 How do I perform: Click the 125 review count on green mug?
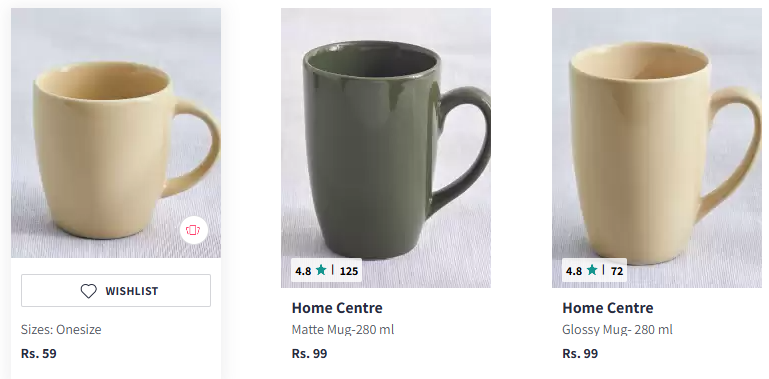(x=349, y=271)
